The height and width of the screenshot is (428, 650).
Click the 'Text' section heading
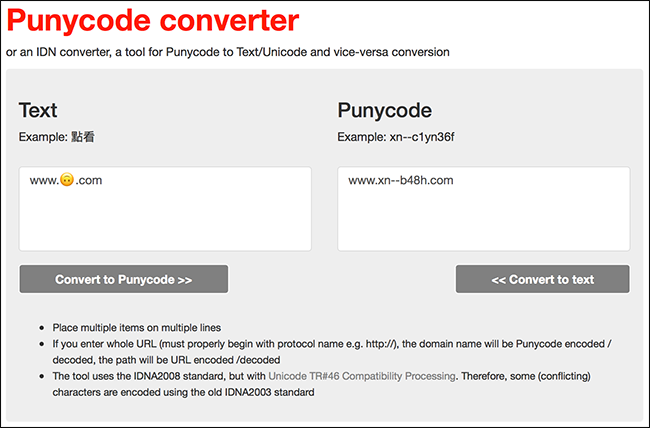point(38,110)
